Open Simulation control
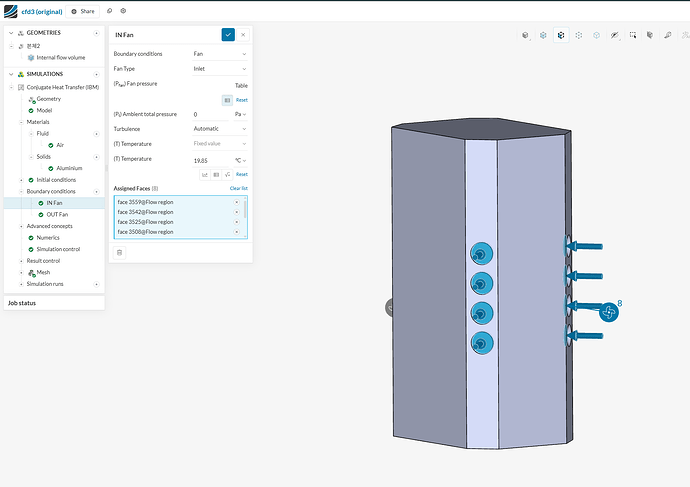Screen dimensions: 690x487 tap(58, 249)
